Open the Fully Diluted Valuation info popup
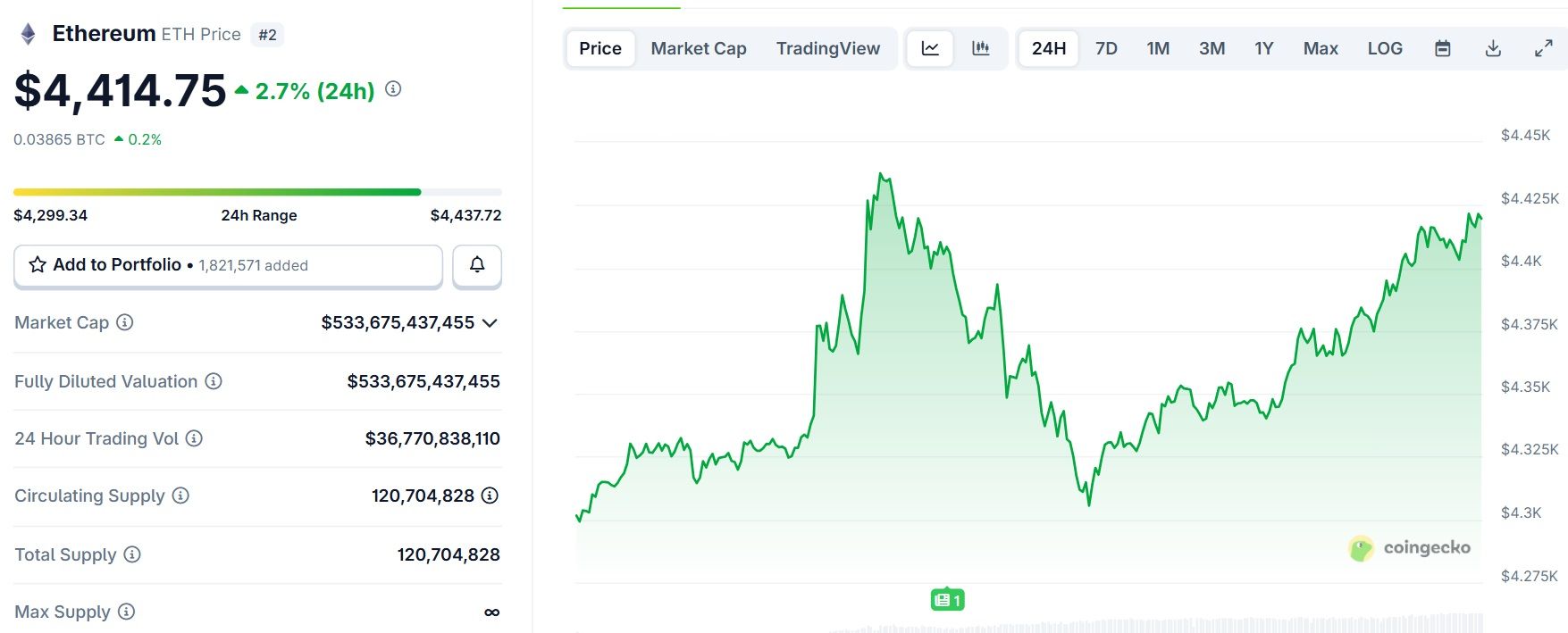1568x633 pixels. [213, 382]
